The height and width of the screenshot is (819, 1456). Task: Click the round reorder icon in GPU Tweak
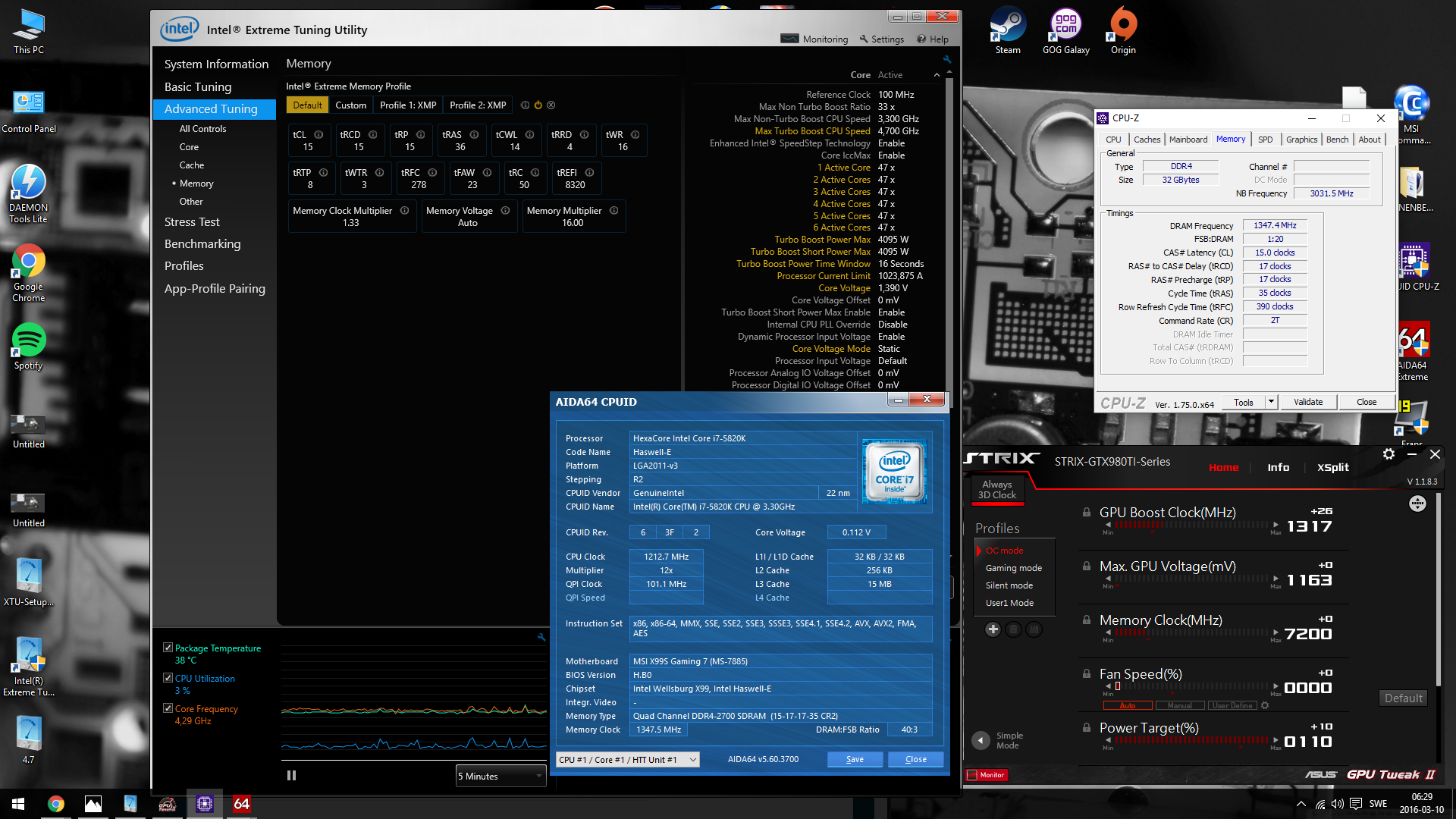pyautogui.click(x=1417, y=504)
